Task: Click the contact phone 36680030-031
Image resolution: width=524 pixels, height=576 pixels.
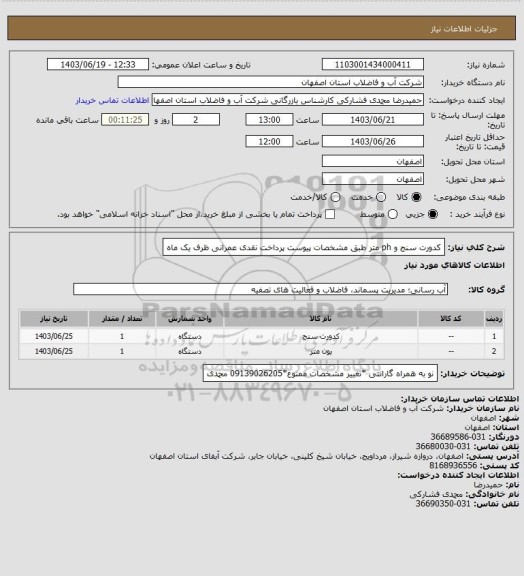Action: pyautogui.click(x=443, y=446)
